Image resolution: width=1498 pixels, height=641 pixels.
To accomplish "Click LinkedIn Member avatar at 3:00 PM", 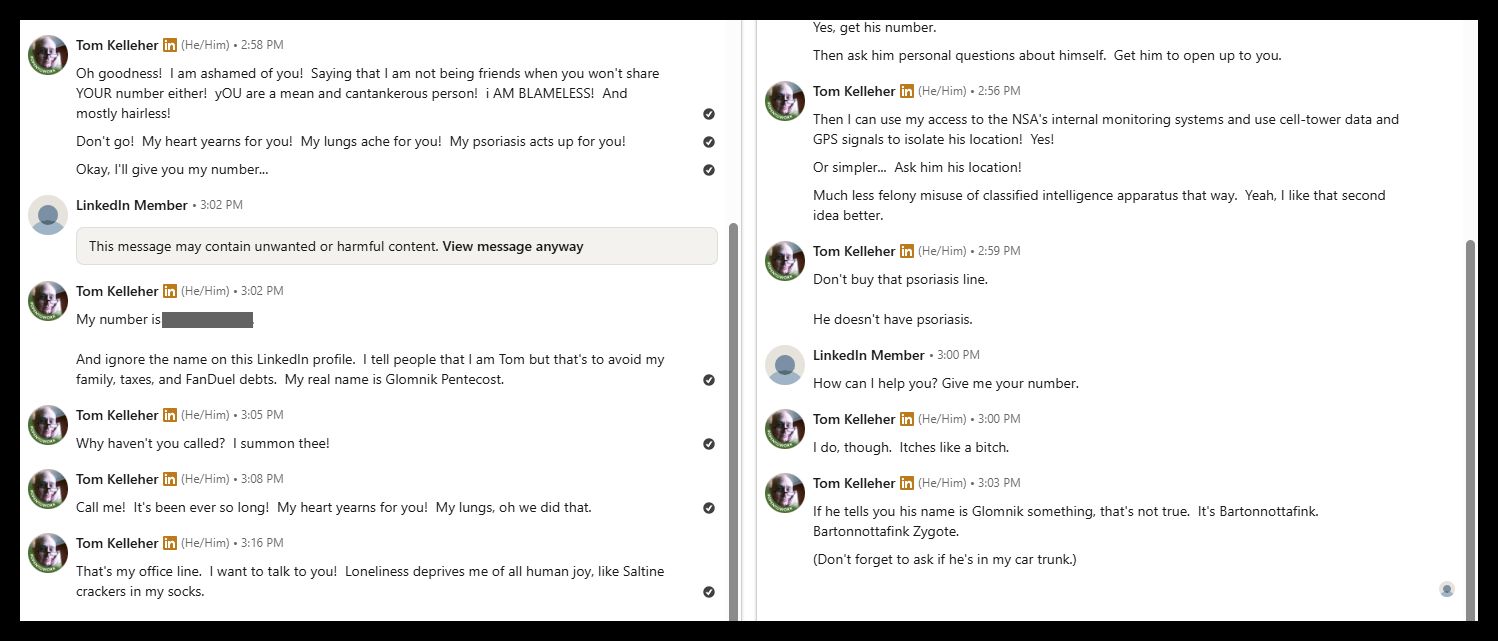I will 785,365.
